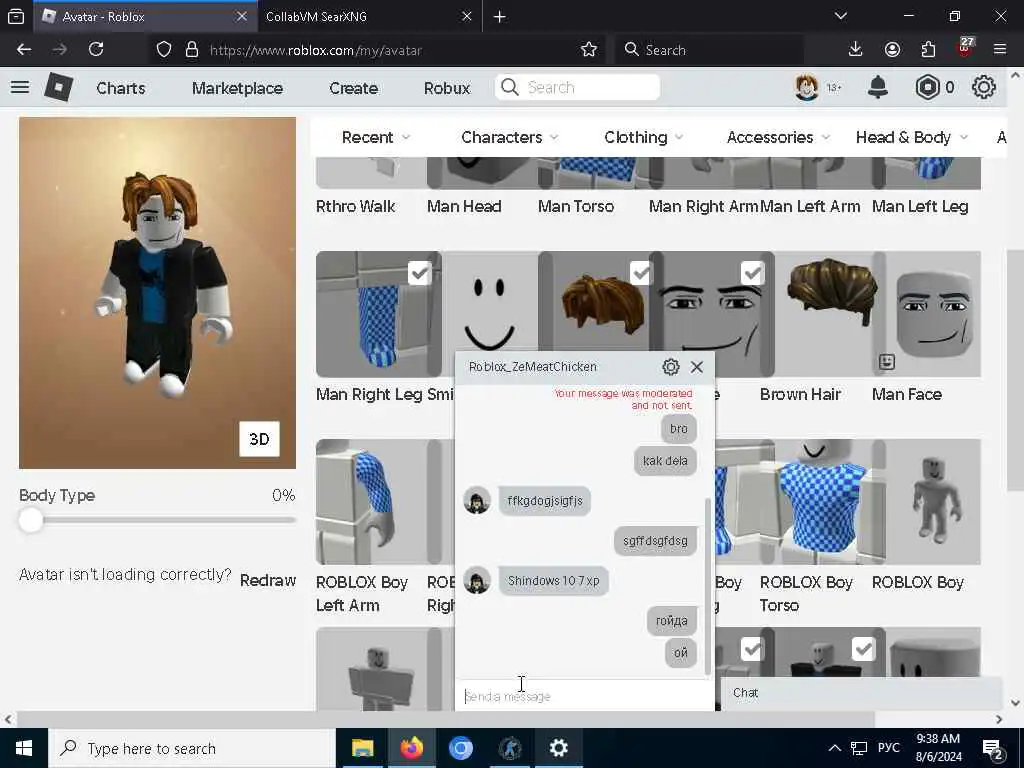The height and width of the screenshot is (768, 1024).
Task: Expand the Recent dropdown
Action: coord(376,137)
